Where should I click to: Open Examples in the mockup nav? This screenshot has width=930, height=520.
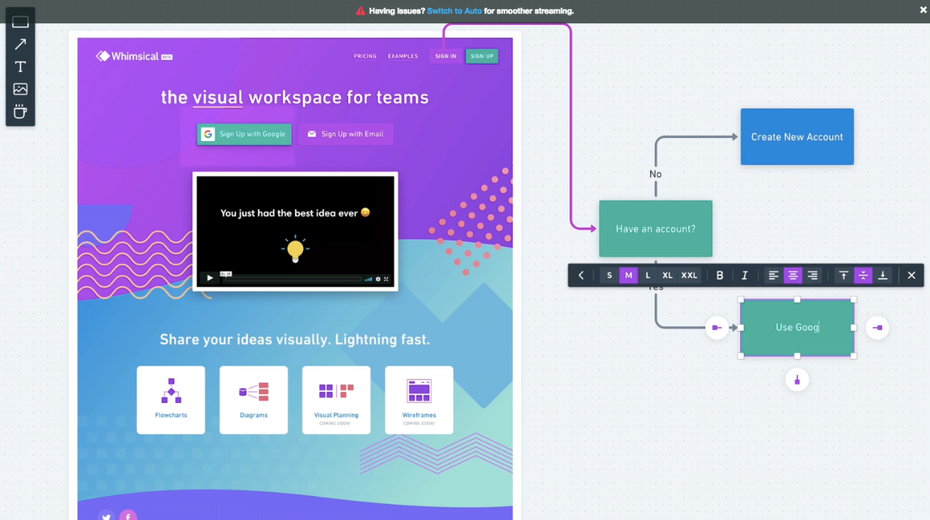tap(403, 56)
